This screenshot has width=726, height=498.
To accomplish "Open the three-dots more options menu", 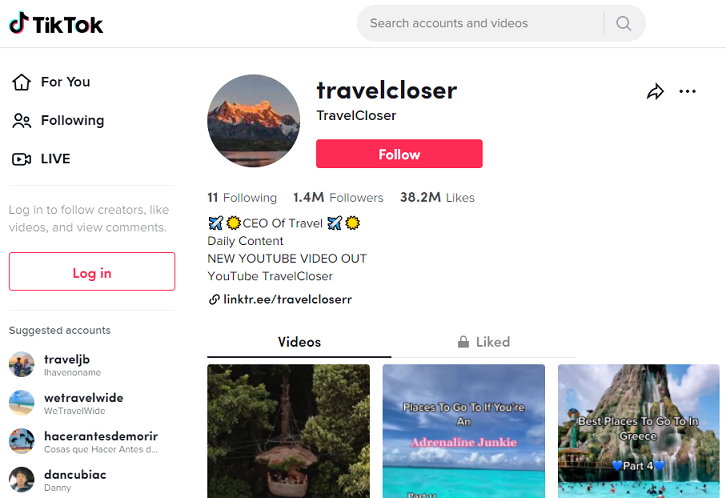I will [x=688, y=91].
